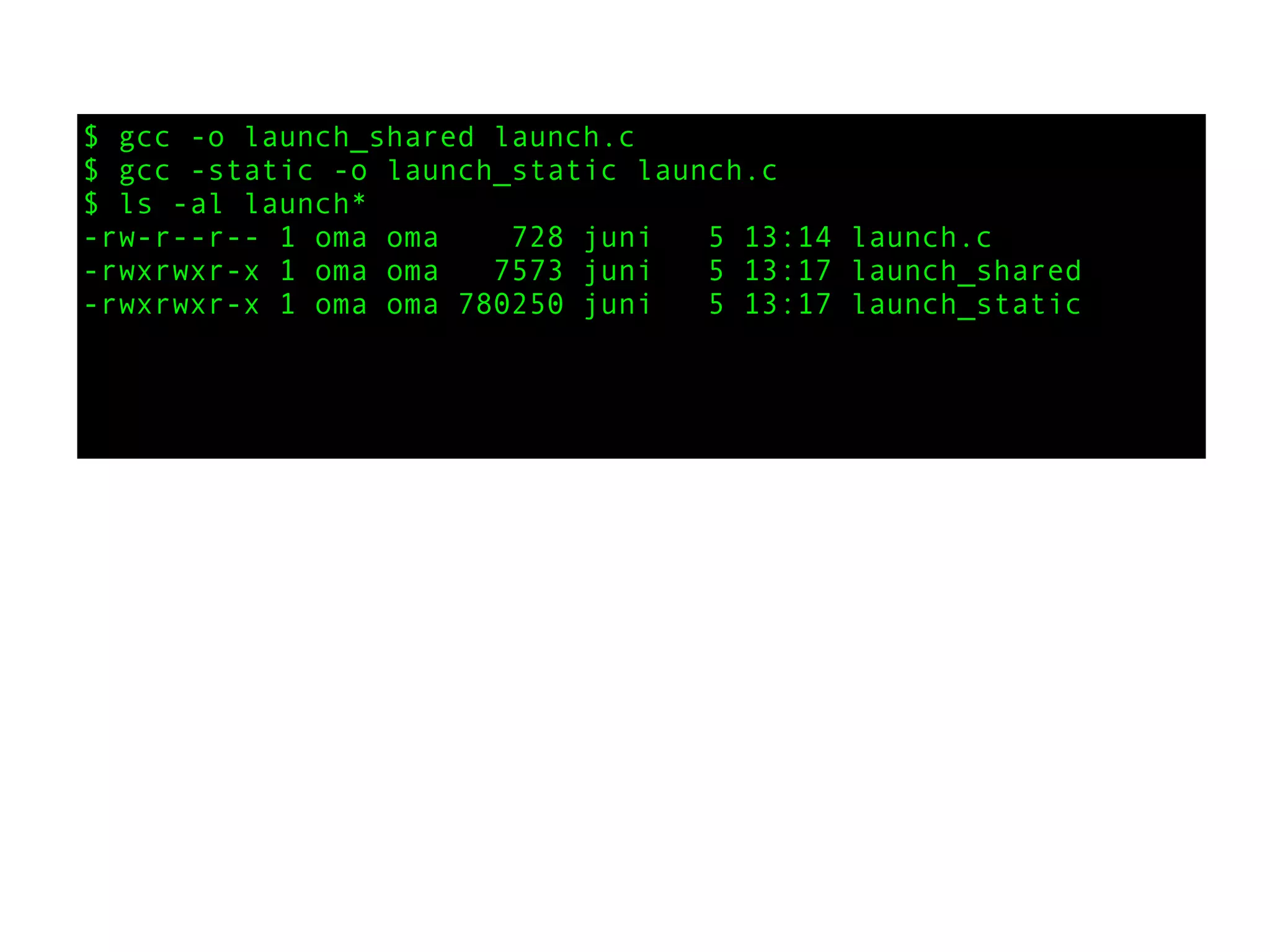Select the file size 780250
The image size is (1270, 952).
click(511, 304)
